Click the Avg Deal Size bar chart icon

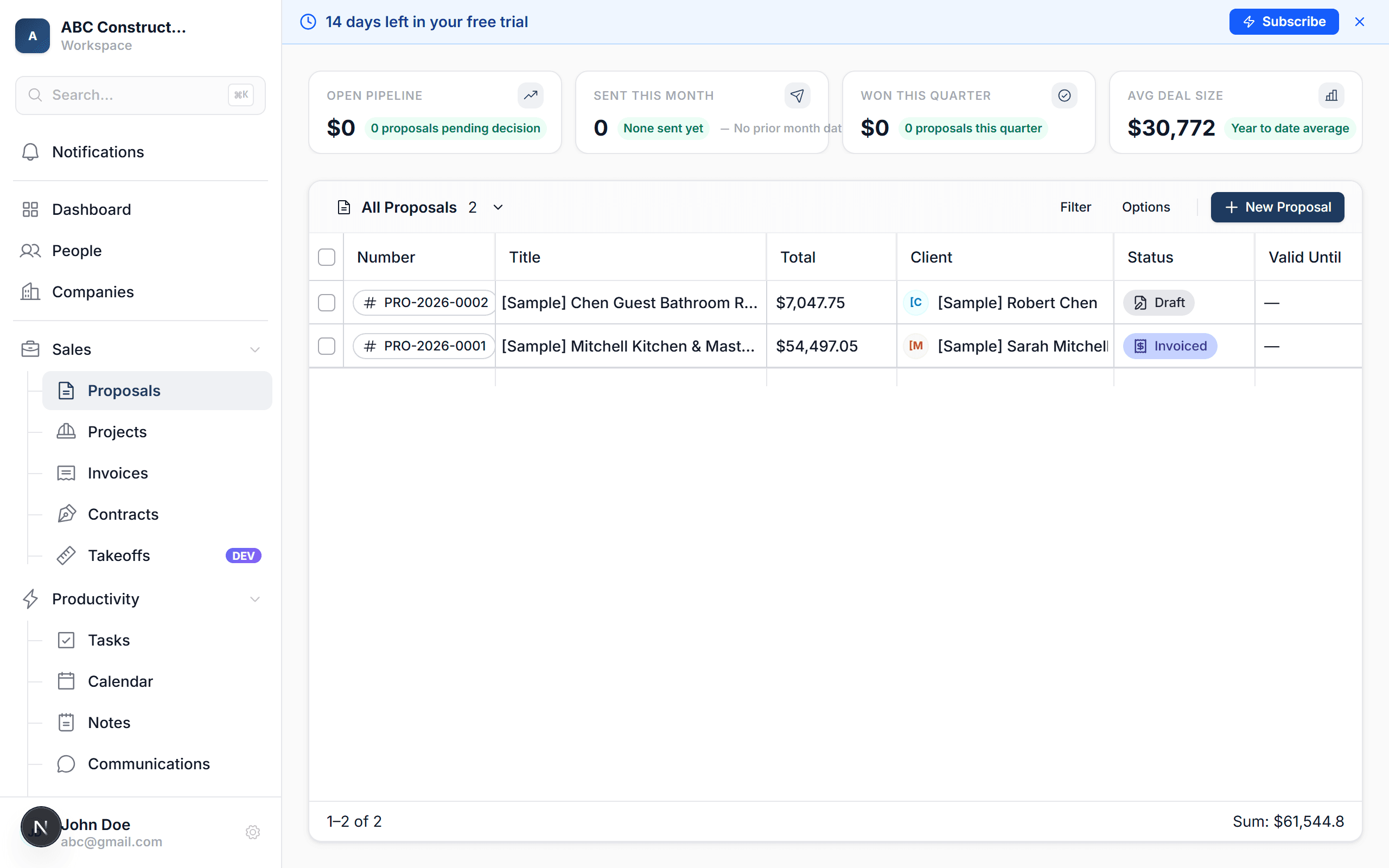(x=1331, y=95)
